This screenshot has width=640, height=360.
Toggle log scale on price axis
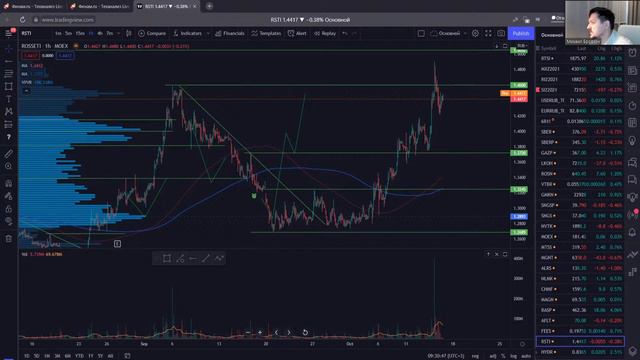click(513, 356)
